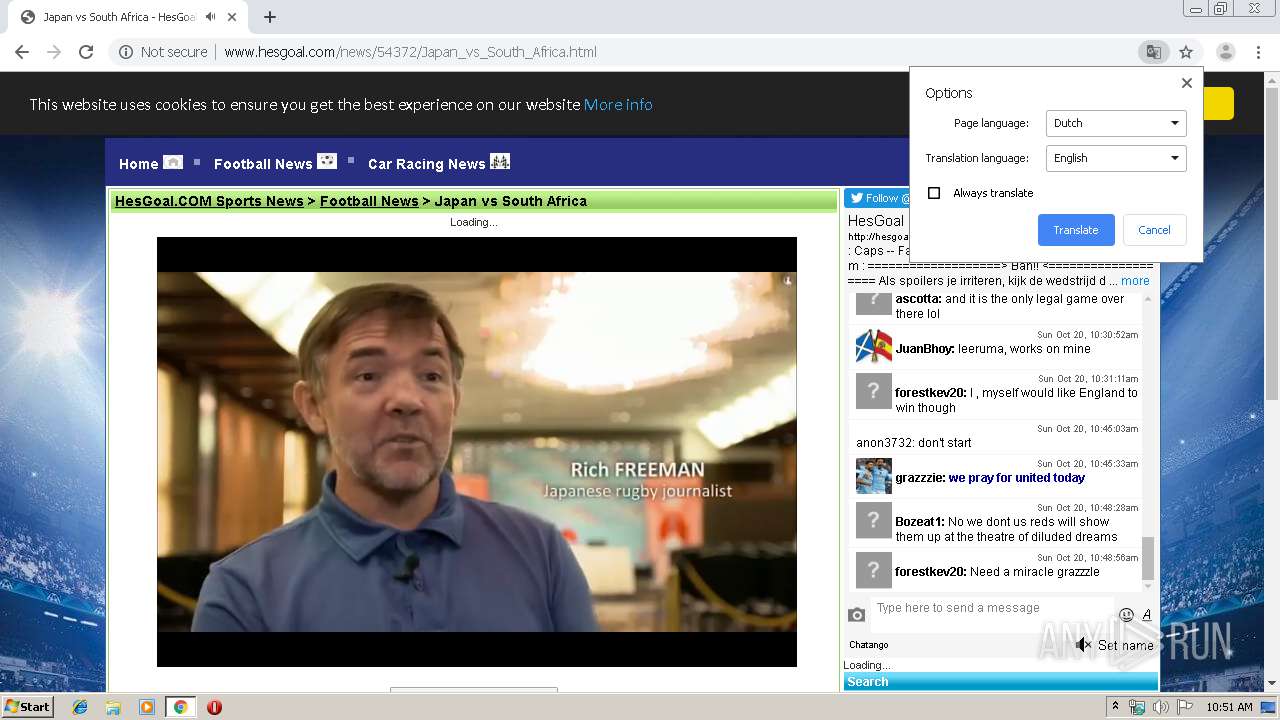Click the Google Translate icon in address bar

1153,52
